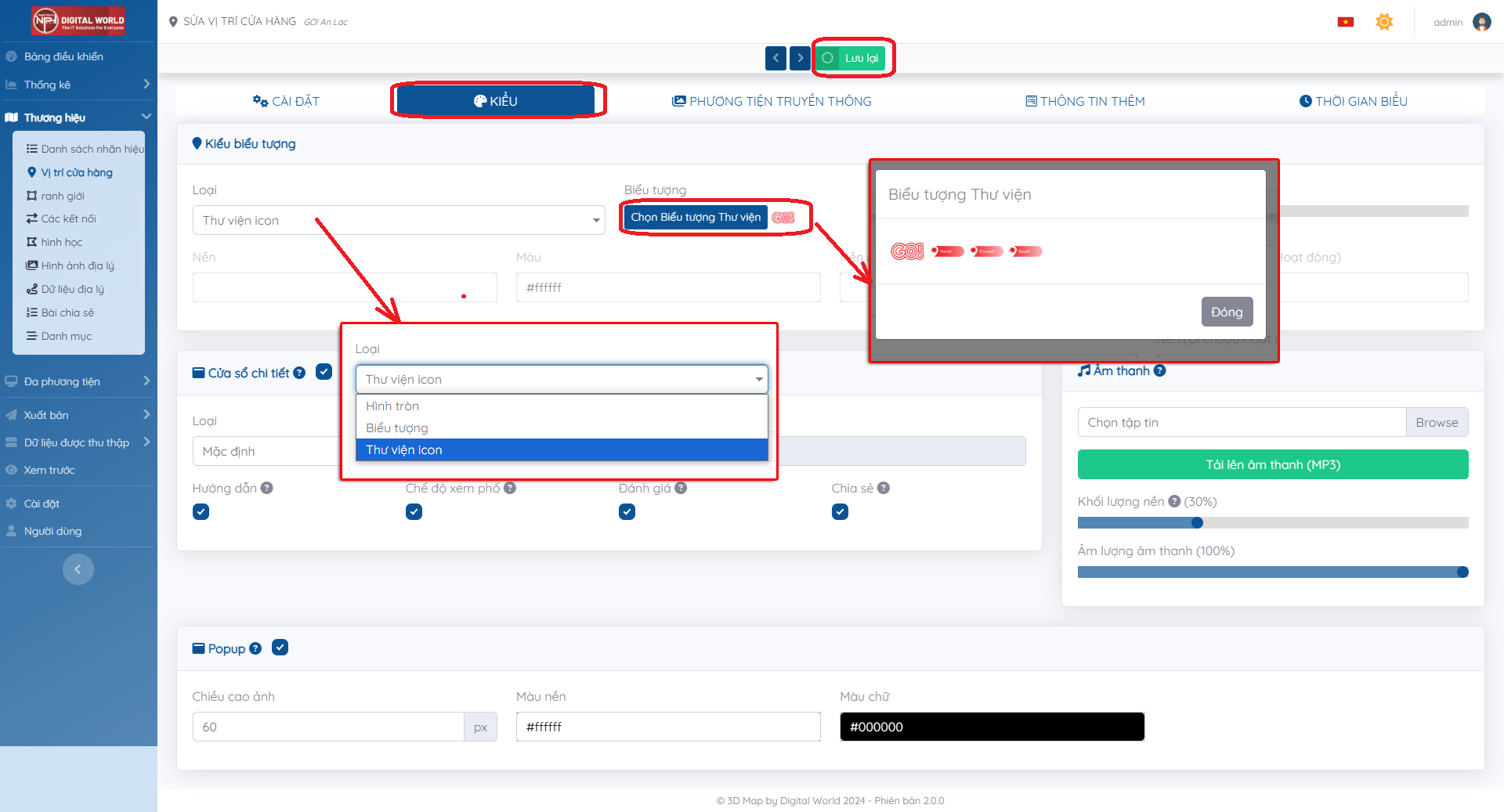Toggle the Popup checkbox
Screen dimensions: 1504x812
pyautogui.click(x=280, y=648)
